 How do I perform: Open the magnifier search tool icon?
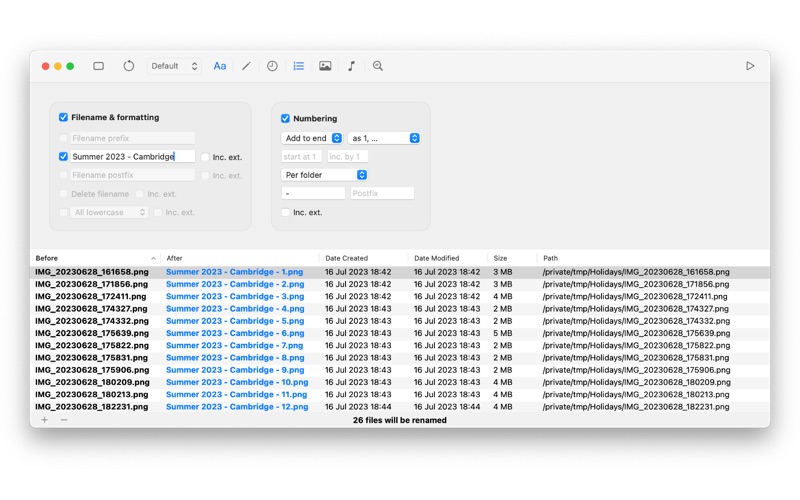coord(378,66)
